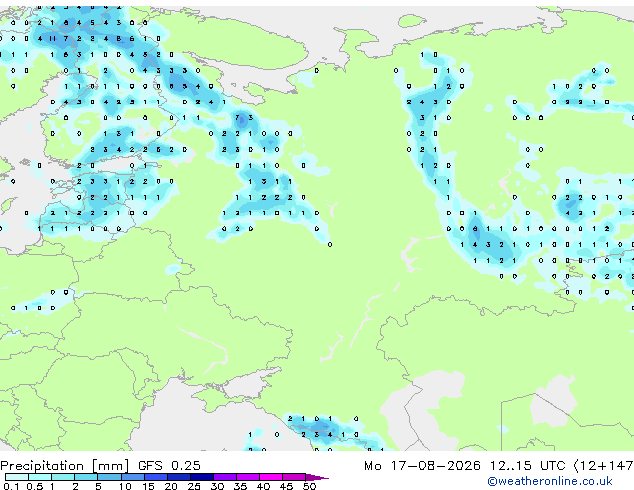
Task: Click the 35–40 mm violet legend box
Action: [x=248, y=477]
